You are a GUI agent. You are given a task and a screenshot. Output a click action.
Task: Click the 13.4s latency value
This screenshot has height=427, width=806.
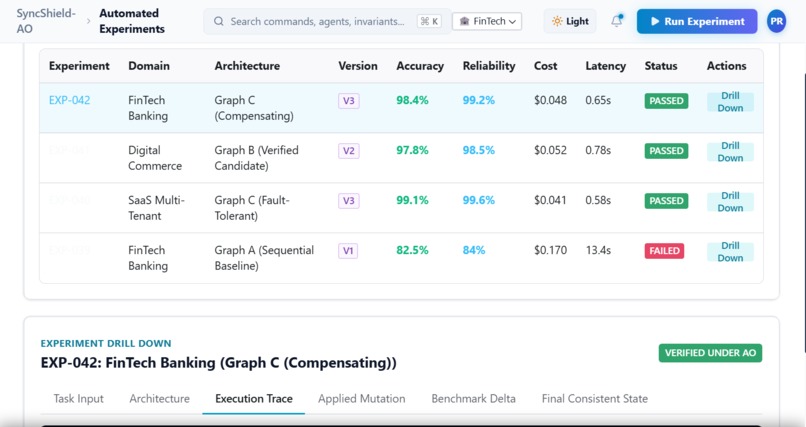click(598, 250)
